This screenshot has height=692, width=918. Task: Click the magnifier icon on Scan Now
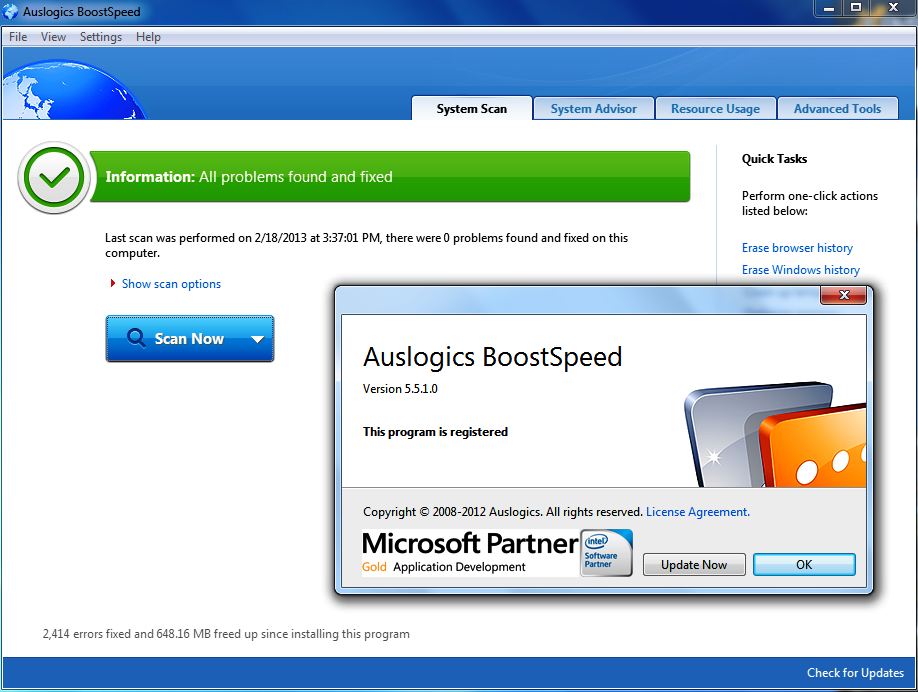point(136,338)
